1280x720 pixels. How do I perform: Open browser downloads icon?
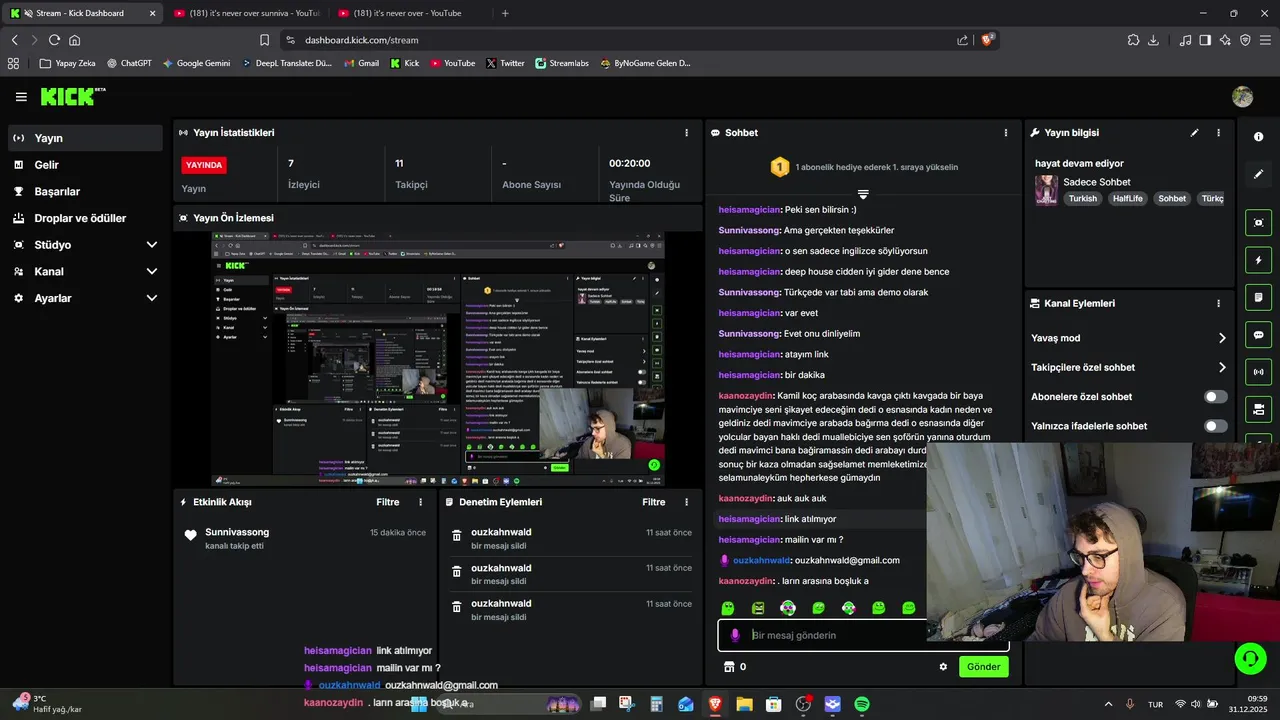pos(1153,40)
